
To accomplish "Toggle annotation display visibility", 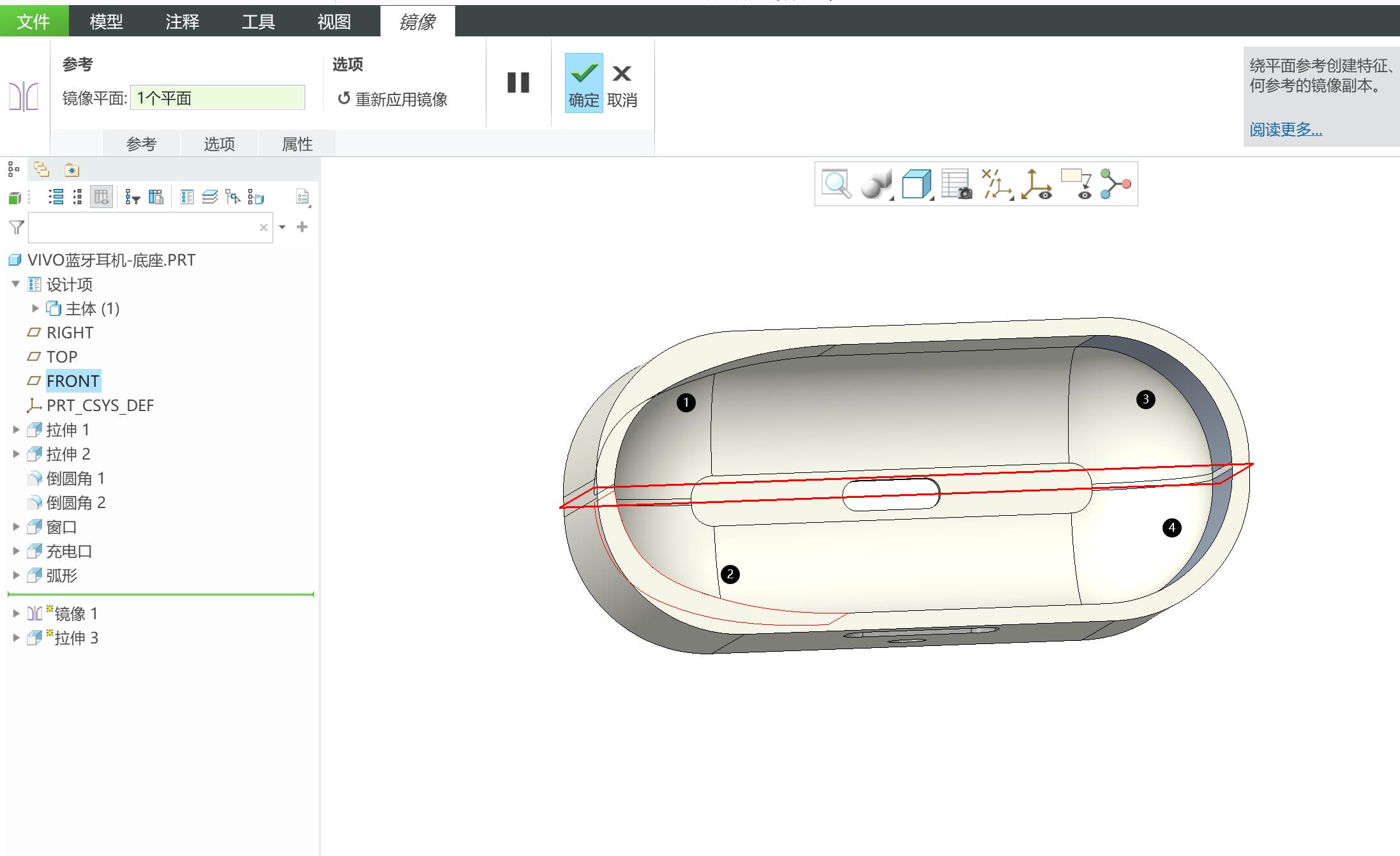I will coord(1076,184).
